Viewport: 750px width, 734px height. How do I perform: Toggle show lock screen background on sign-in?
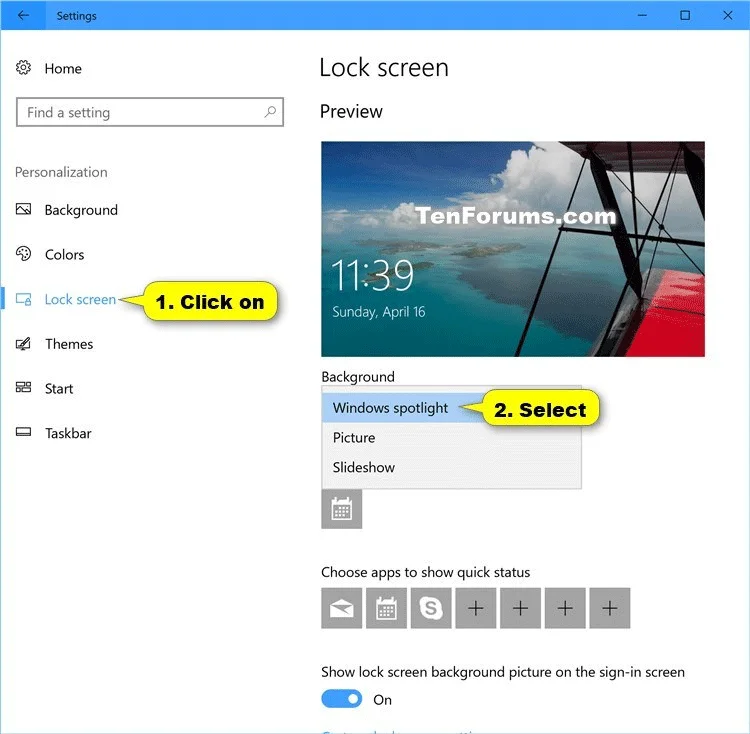[x=342, y=699]
